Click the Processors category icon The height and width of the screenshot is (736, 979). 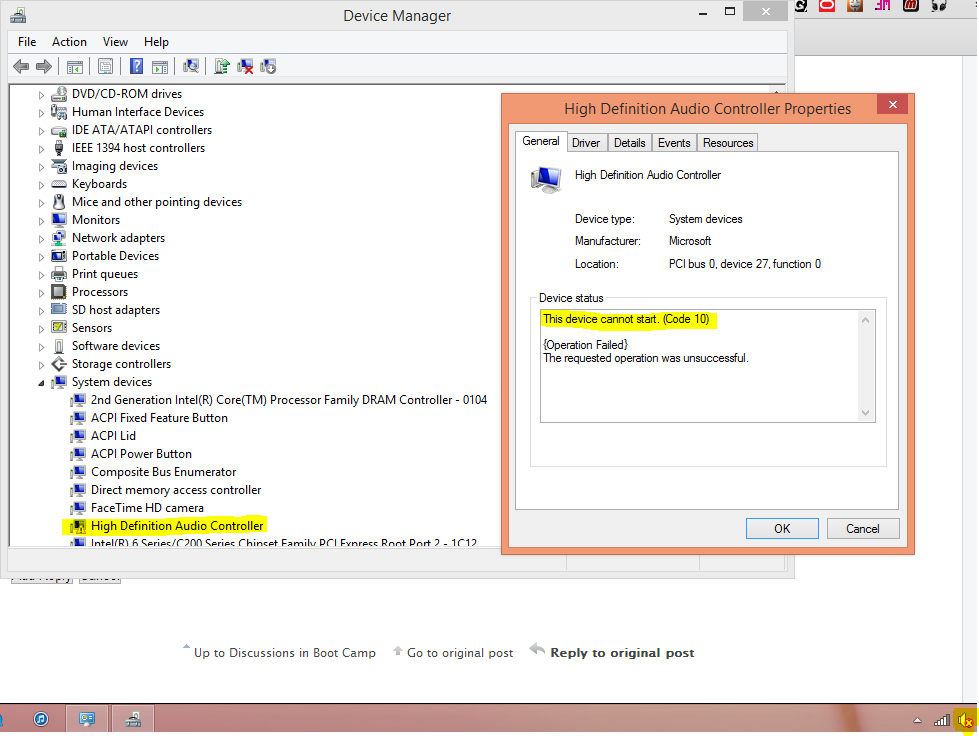(59, 292)
